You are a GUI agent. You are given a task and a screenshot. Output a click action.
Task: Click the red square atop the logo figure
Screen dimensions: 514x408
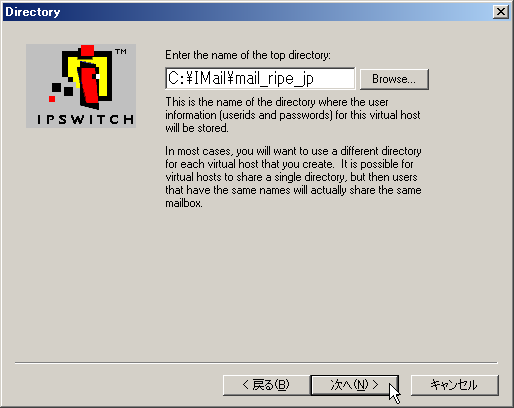[87, 50]
